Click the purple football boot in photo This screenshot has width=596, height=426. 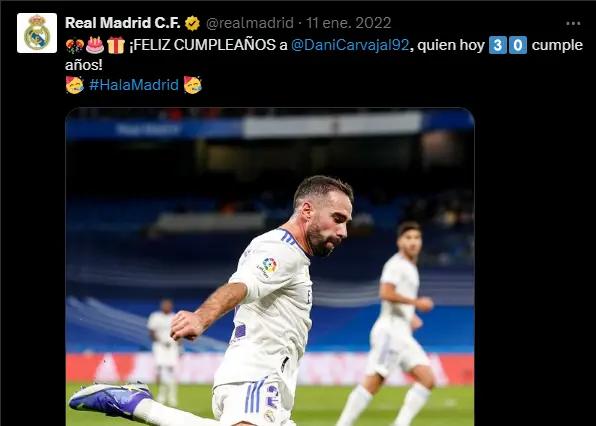111,398
